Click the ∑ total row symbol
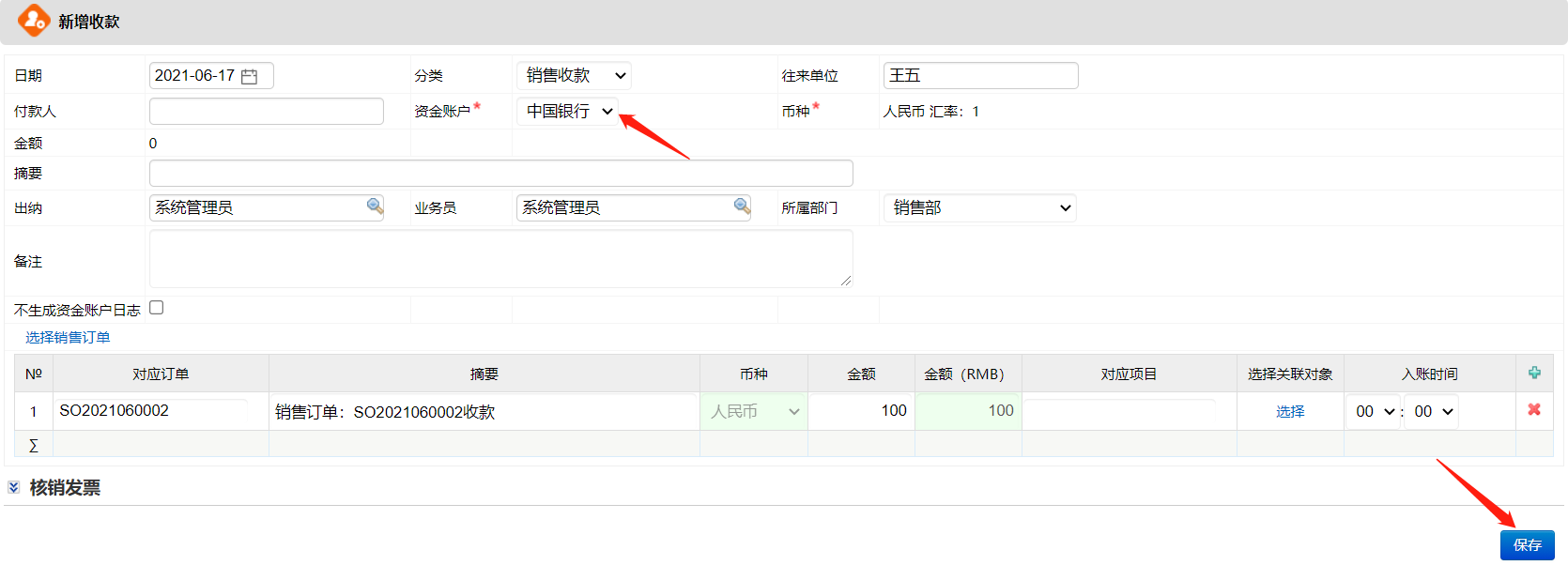This screenshot has height=565, width=1568. click(x=34, y=445)
